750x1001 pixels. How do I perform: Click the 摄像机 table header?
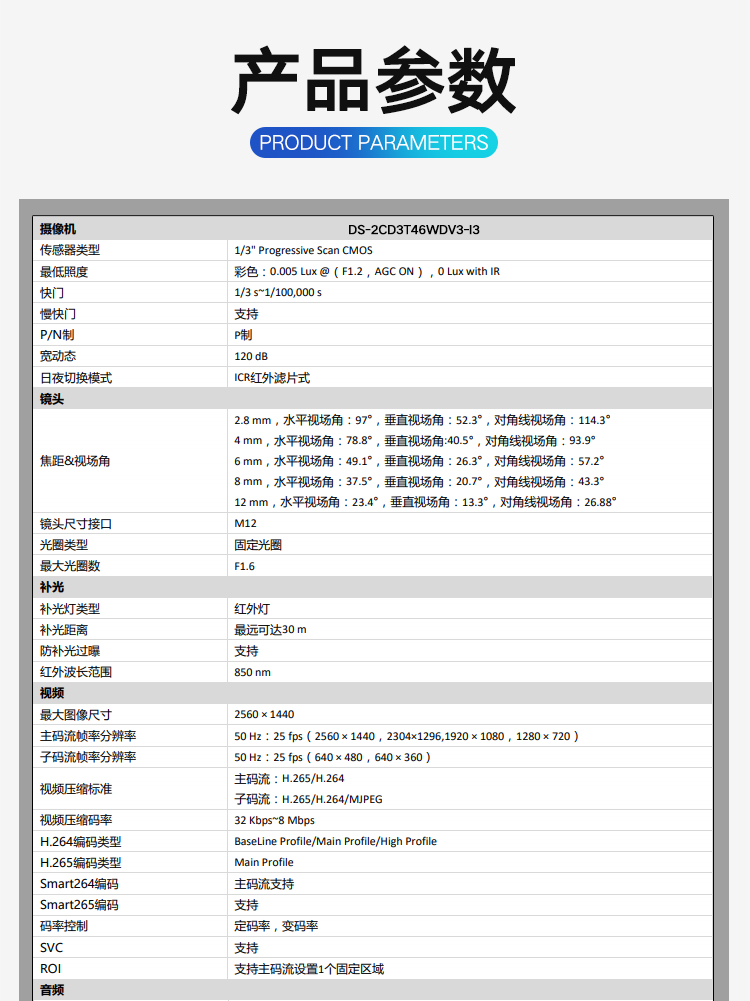pos(58,229)
